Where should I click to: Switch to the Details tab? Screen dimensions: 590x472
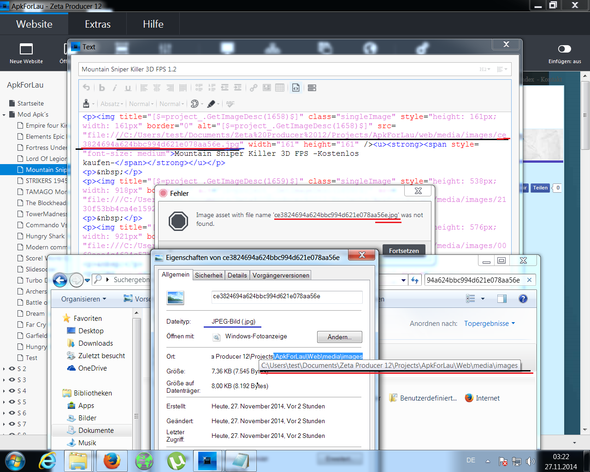(237, 276)
